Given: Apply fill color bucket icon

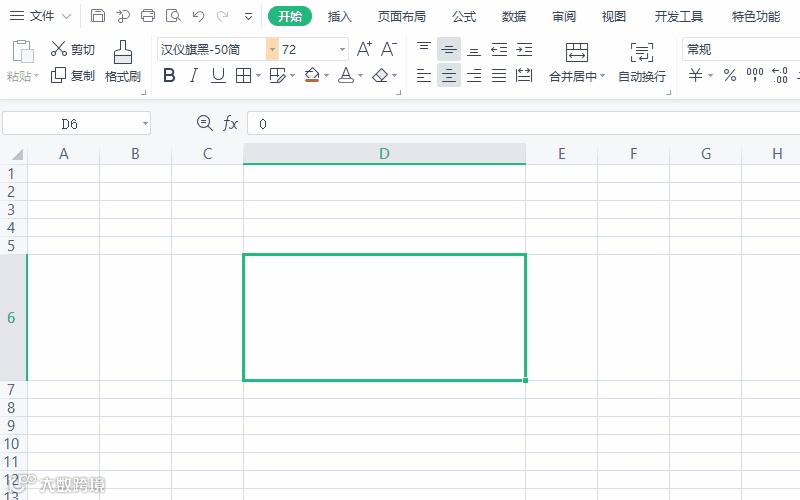Looking at the screenshot, I should pos(312,76).
